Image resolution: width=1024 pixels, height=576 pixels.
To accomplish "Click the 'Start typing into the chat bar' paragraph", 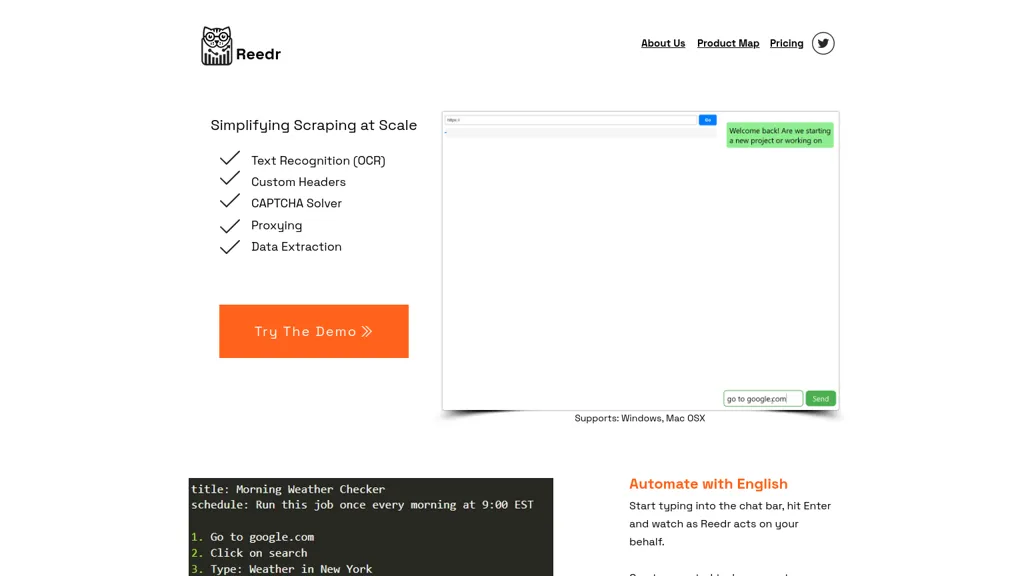I will tap(730, 524).
